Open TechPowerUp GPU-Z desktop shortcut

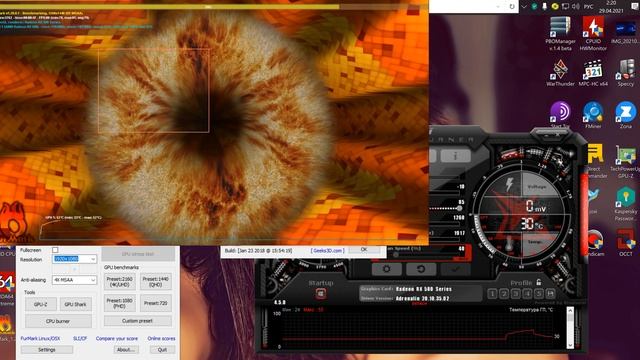(x=625, y=161)
